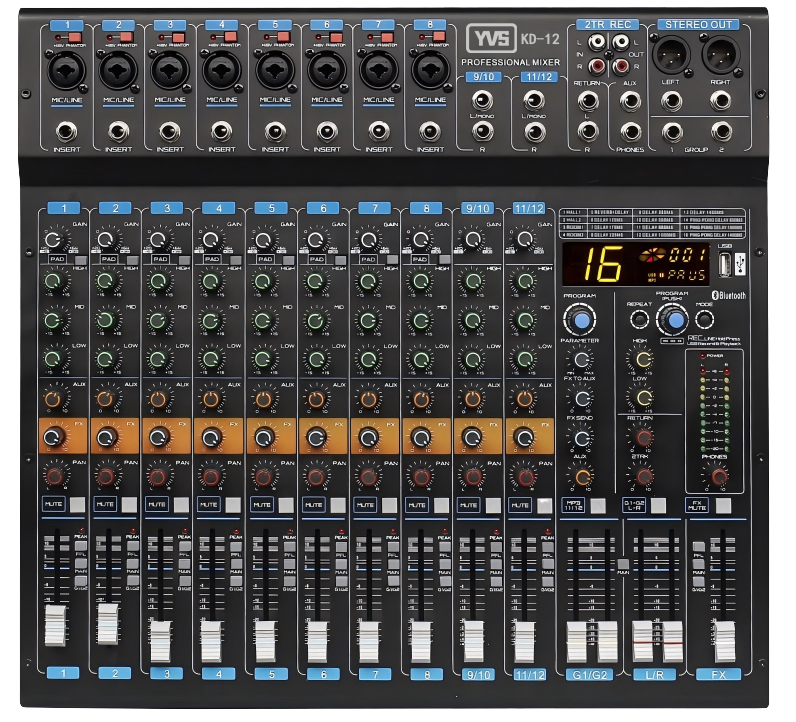Toggle channel 1 48V phantom power switch
The height and width of the screenshot is (722, 796).
point(73,37)
